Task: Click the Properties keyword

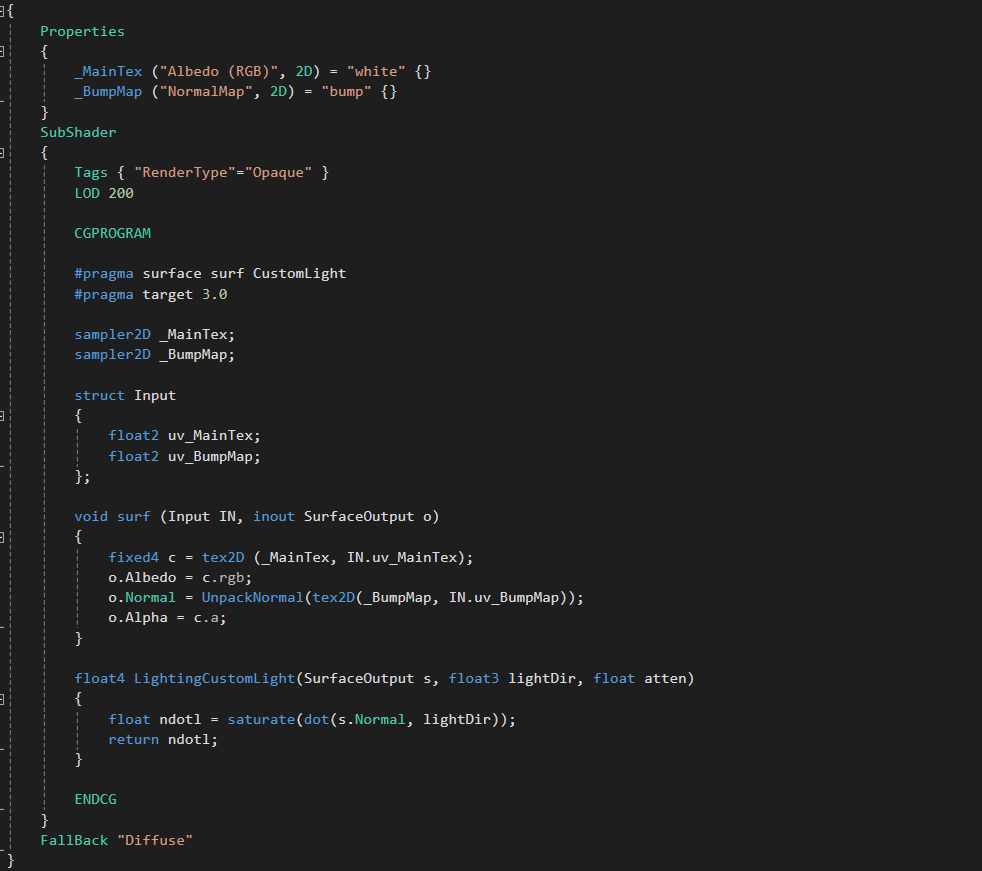Action: coord(82,31)
